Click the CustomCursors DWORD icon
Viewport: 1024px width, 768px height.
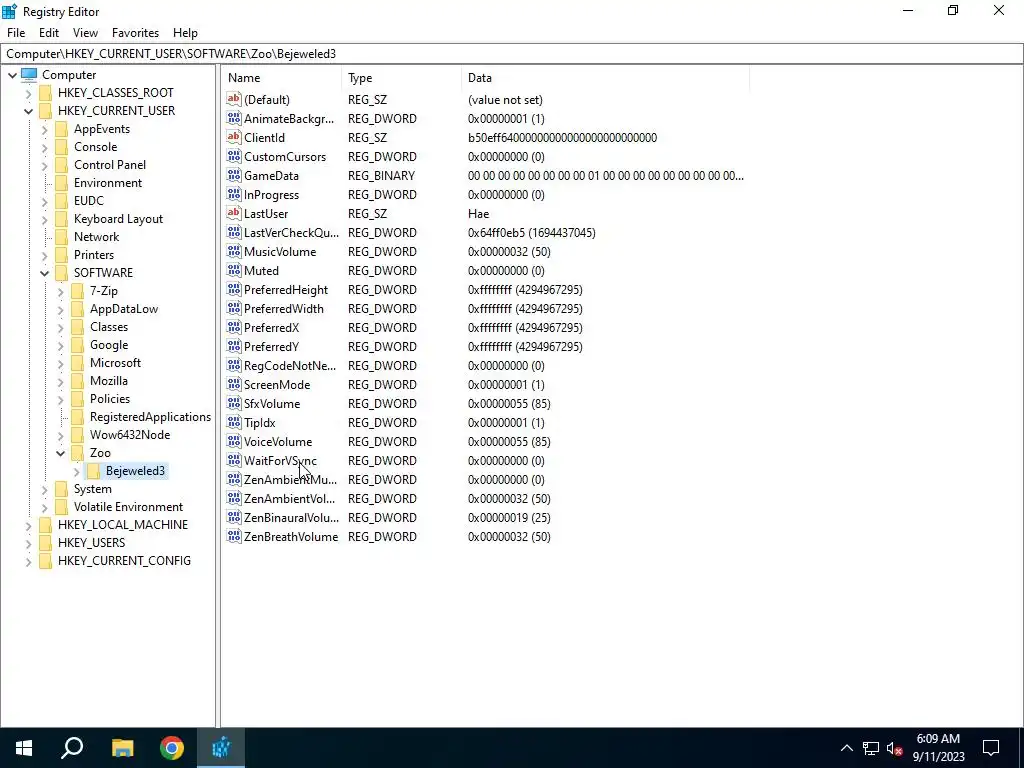[x=234, y=157]
